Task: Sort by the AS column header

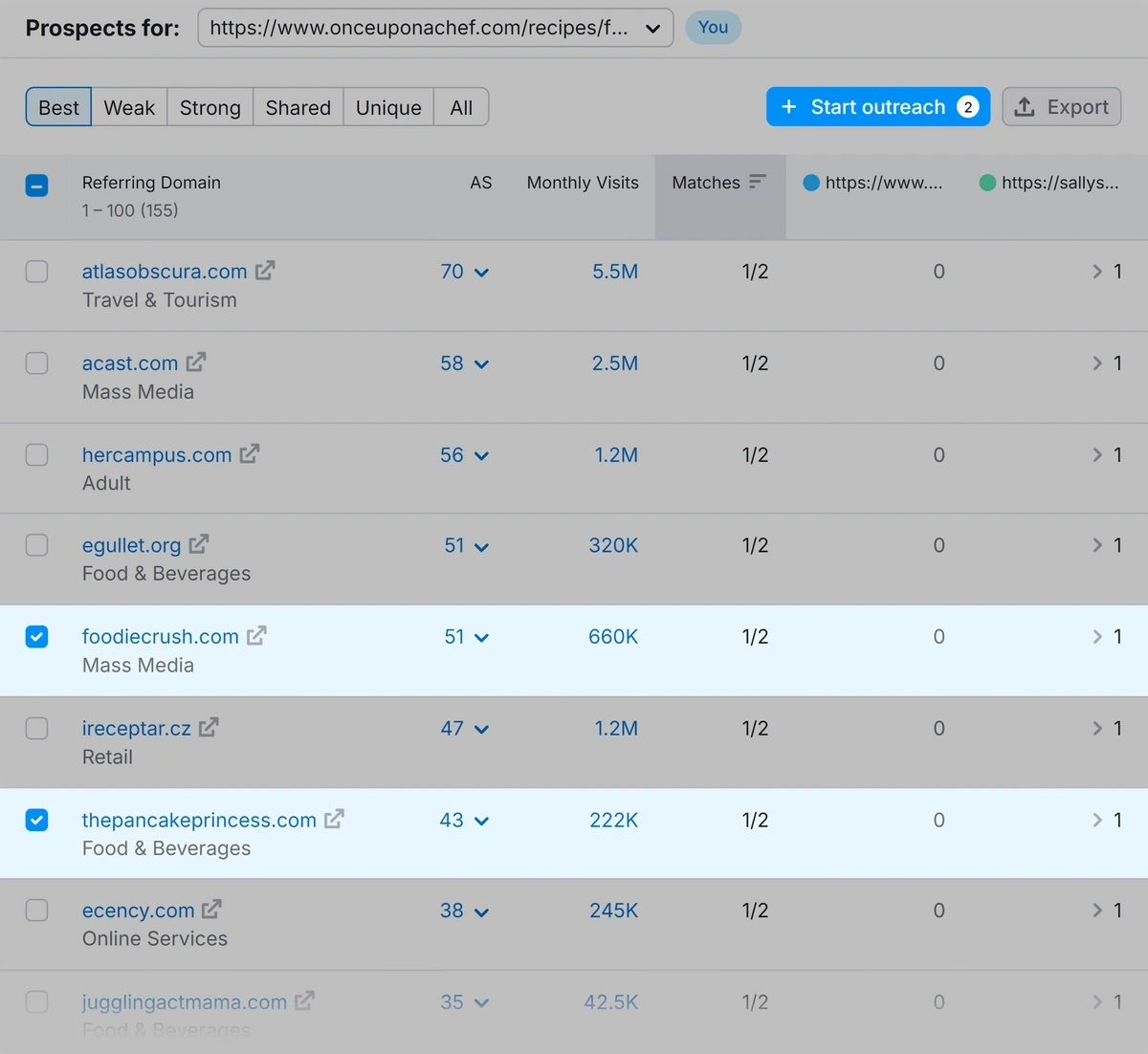Action: coord(481,183)
